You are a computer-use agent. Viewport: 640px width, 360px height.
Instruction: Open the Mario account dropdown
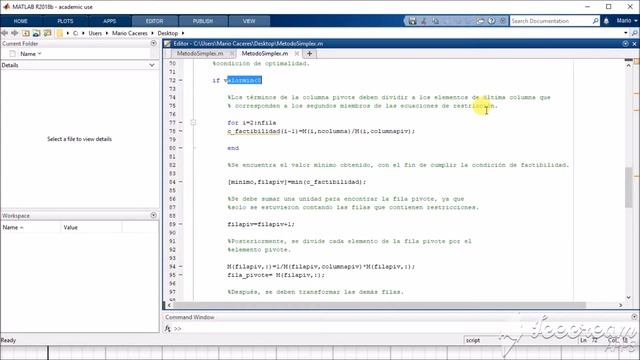click(x=627, y=20)
